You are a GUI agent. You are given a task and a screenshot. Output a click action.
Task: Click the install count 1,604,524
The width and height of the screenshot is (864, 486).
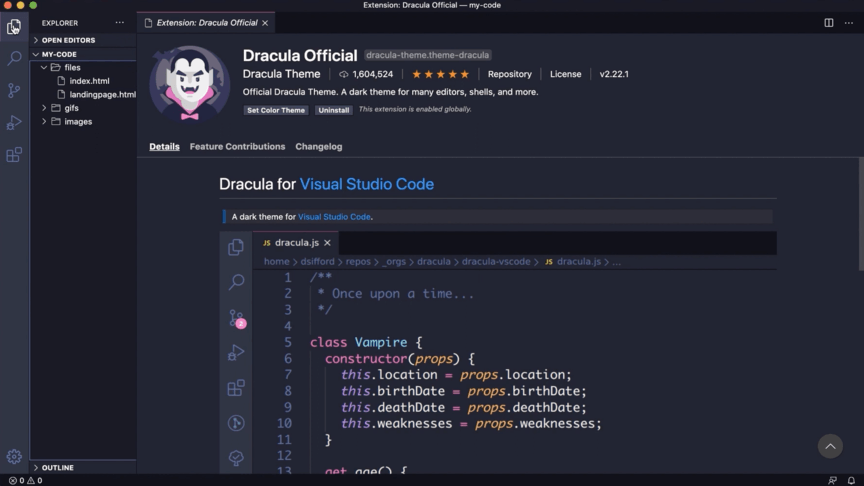pyautogui.click(x=366, y=74)
